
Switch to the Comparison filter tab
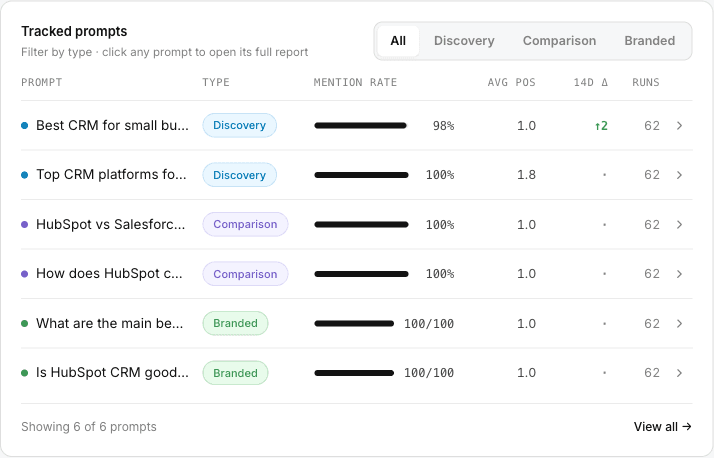coord(559,41)
